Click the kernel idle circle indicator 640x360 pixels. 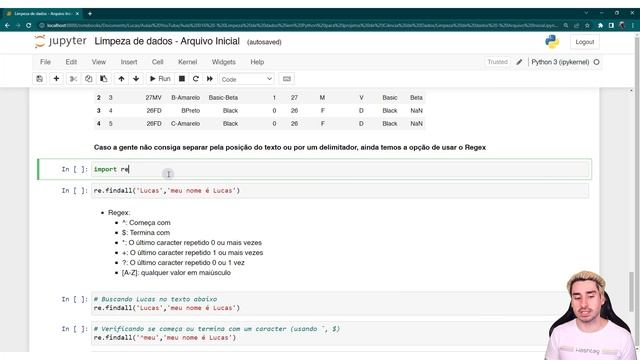coord(596,62)
